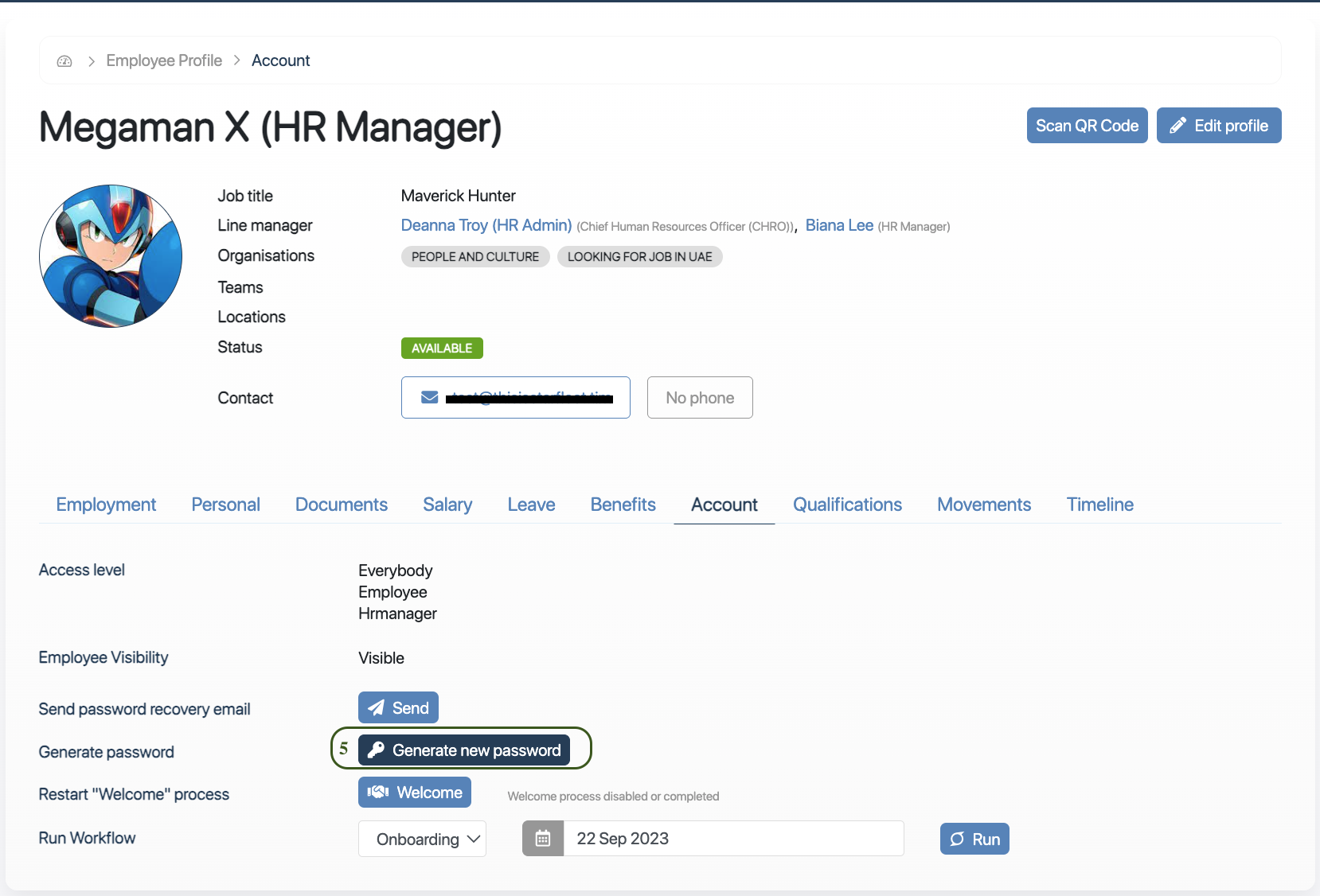Click Megaman X profile avatar picture
The image size is (1320, 896).
[x=111, y=256]
